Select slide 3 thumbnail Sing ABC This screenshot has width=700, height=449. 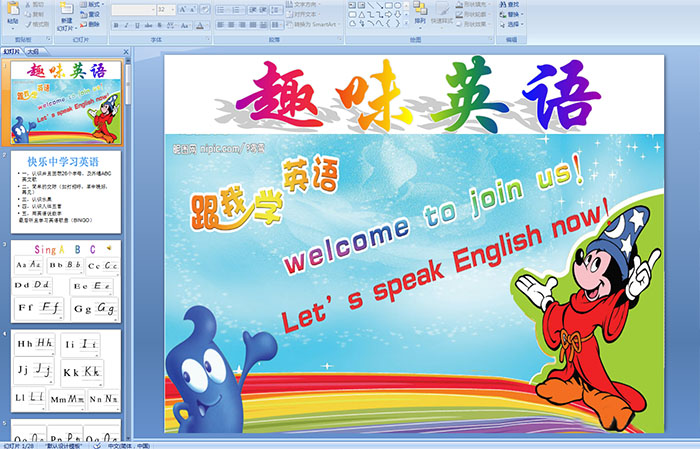click(x=66, y=281)
